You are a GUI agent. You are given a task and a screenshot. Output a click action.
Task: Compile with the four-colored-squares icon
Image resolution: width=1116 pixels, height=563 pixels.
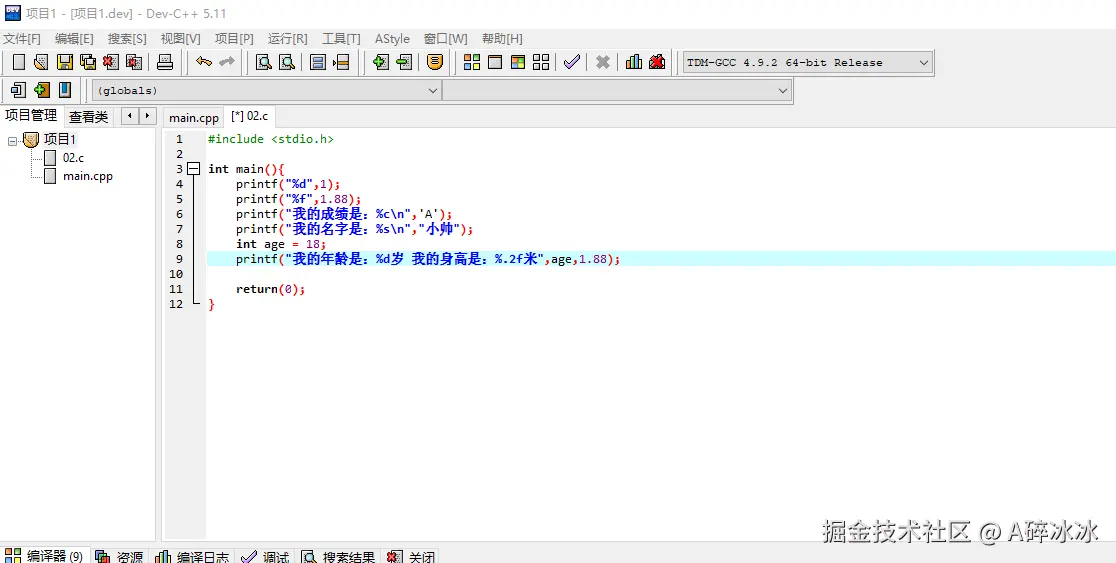(x=472, y=62)
